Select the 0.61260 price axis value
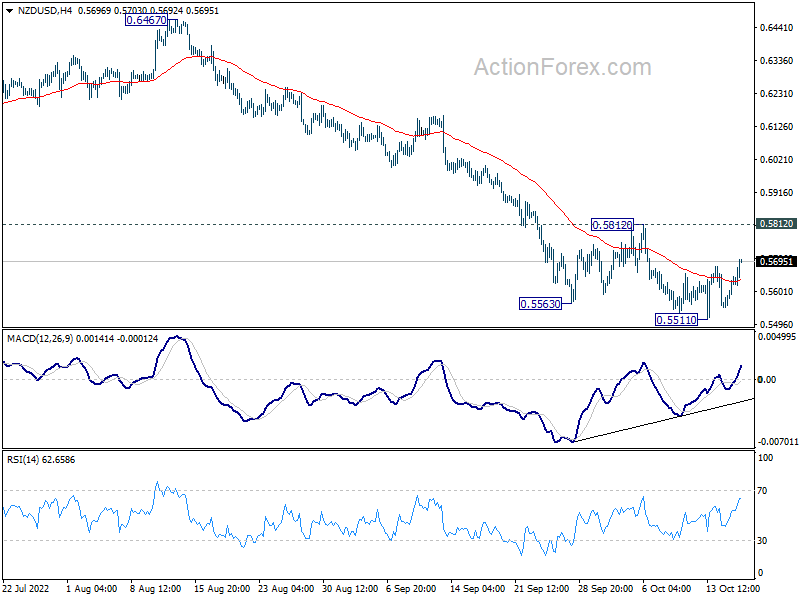This screenshot has height=600, width=800. pos(777,127)
